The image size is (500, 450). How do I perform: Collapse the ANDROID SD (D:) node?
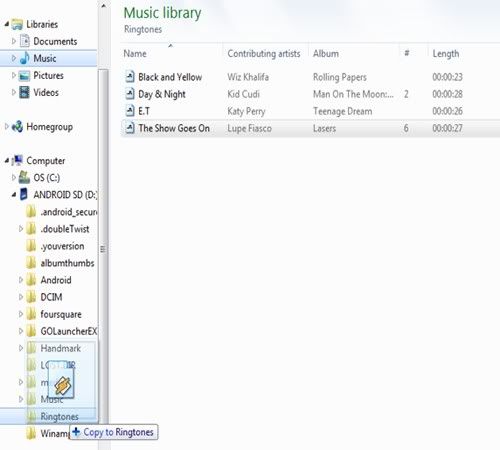tap(14, 195)
